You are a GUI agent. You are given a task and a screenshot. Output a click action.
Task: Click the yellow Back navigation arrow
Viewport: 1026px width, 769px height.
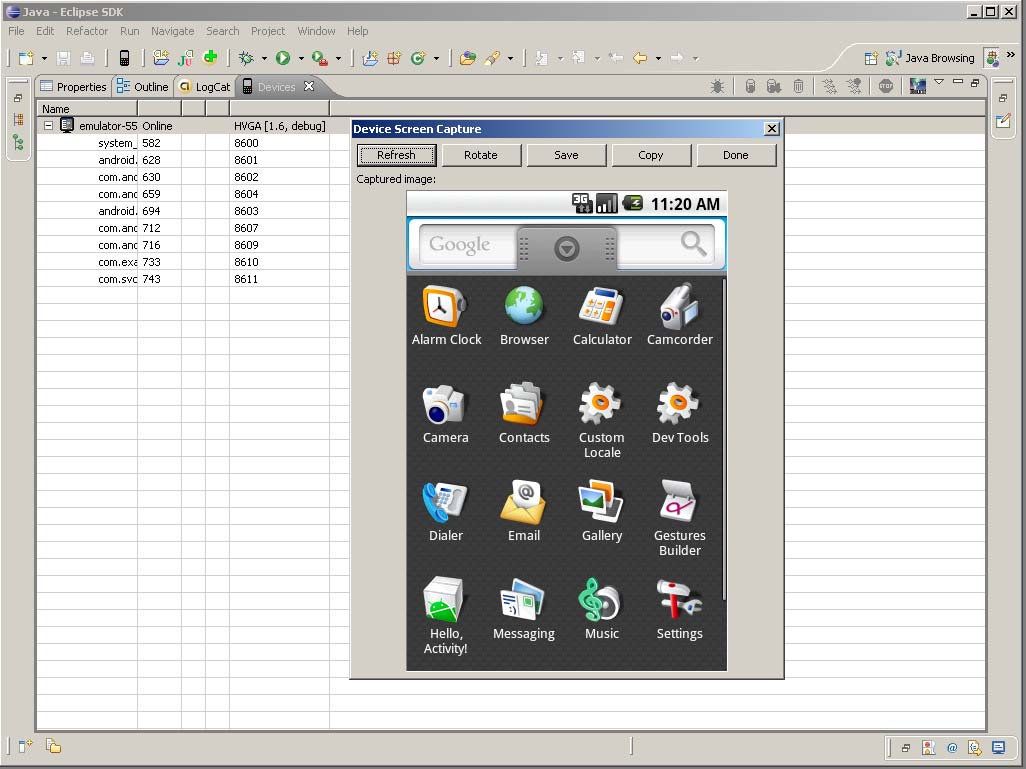tap(640, 58)
